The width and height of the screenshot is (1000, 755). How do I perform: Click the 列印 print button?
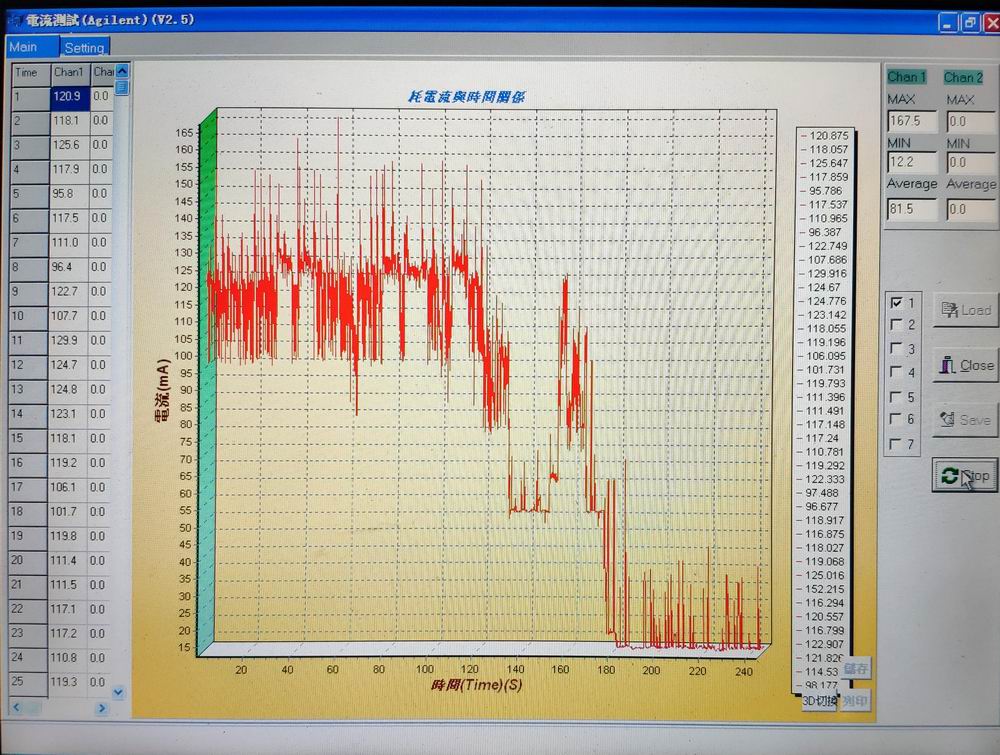pyautogui.click(x=855, y=701)
